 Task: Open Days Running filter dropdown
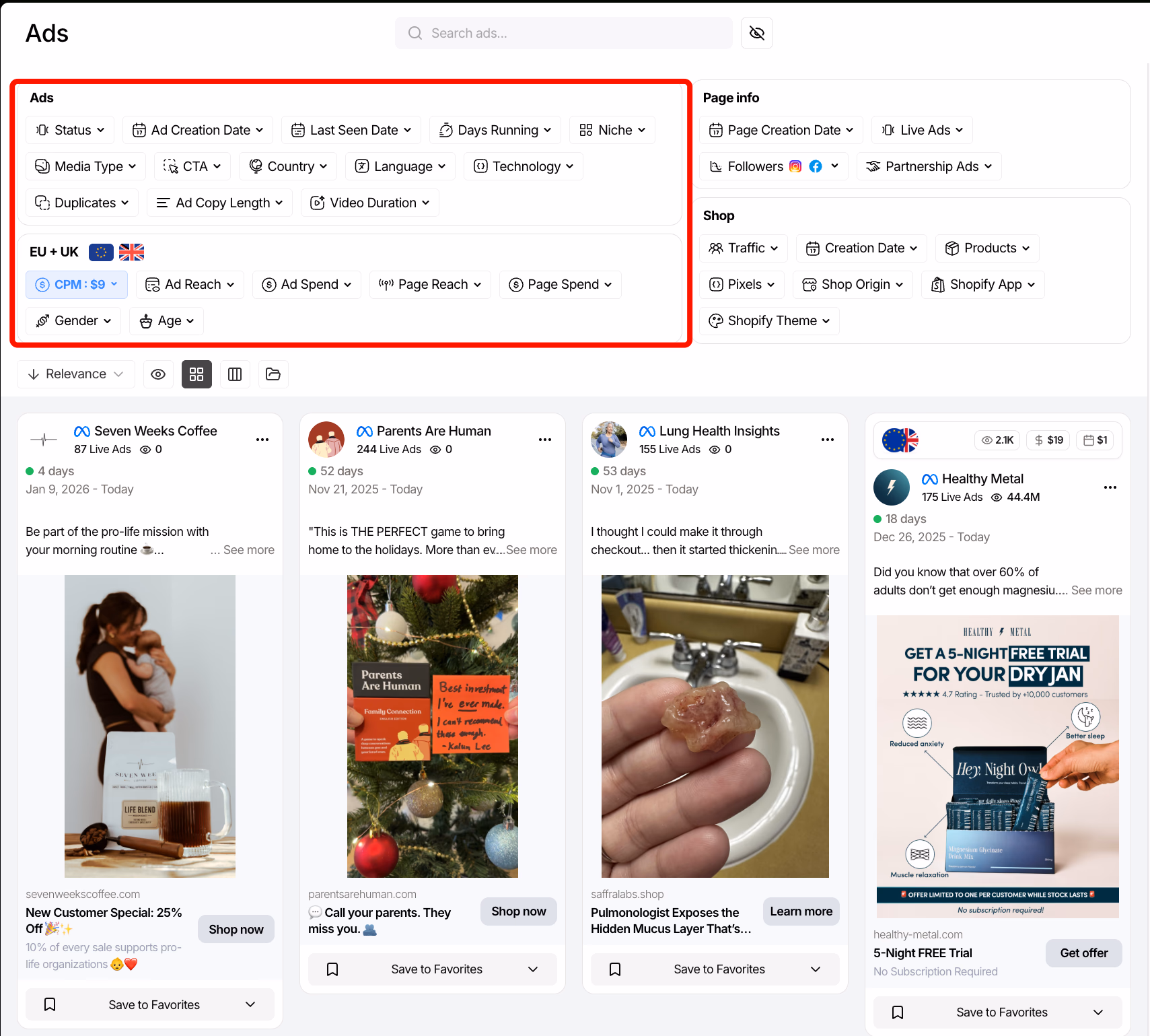point(495,130)
